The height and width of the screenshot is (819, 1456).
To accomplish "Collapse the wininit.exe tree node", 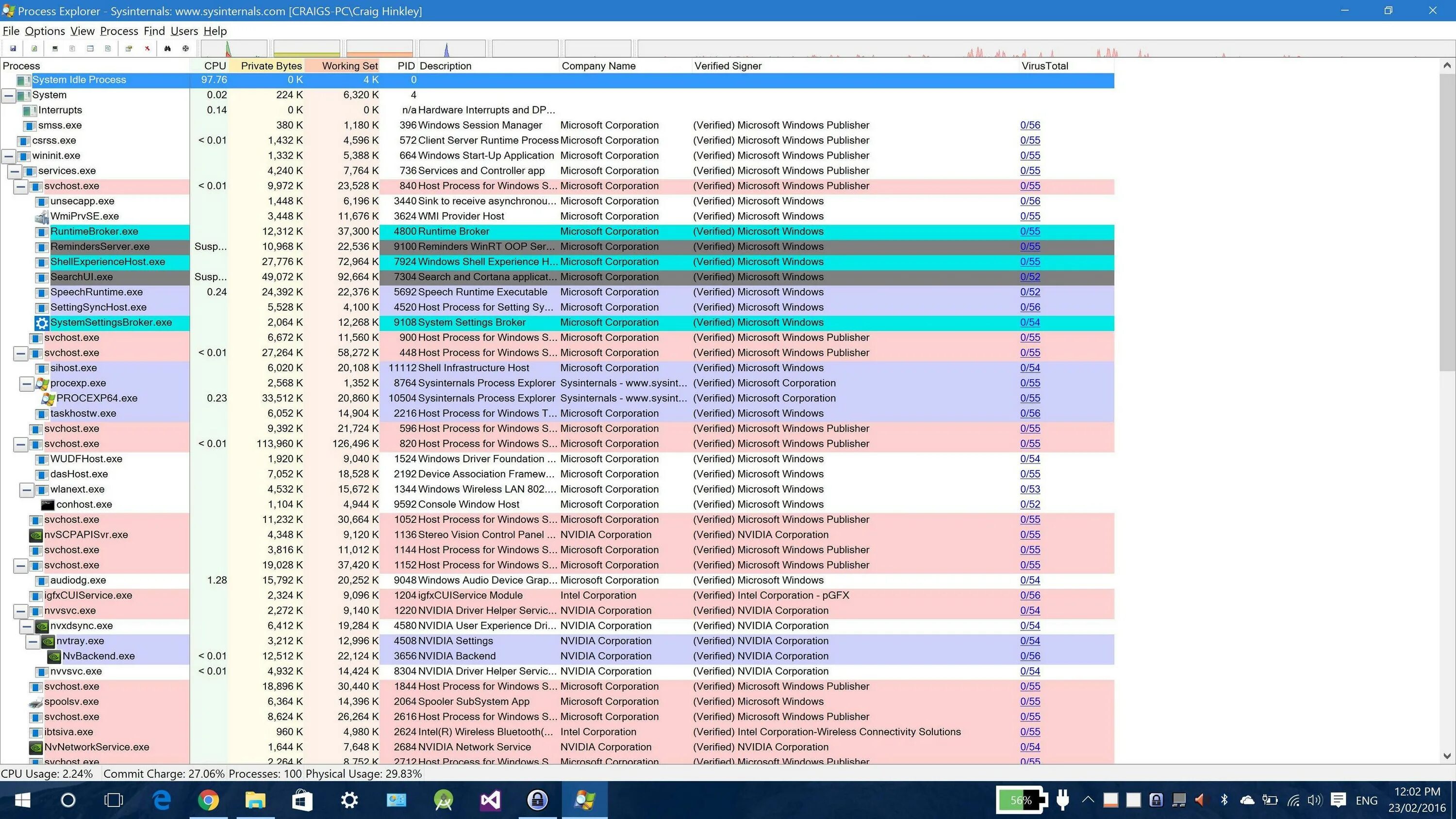I will click(8, 156).
